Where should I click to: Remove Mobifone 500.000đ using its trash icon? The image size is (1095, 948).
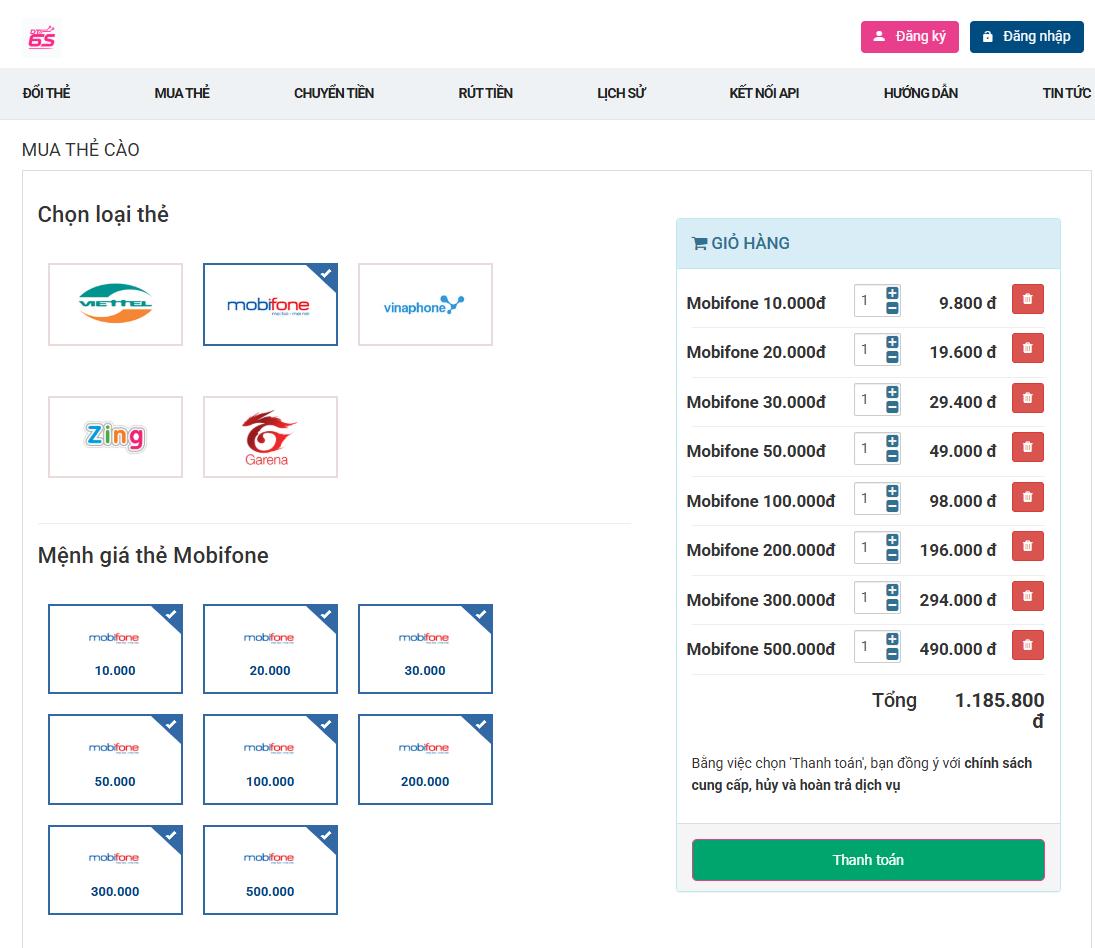click(1027, 645)
